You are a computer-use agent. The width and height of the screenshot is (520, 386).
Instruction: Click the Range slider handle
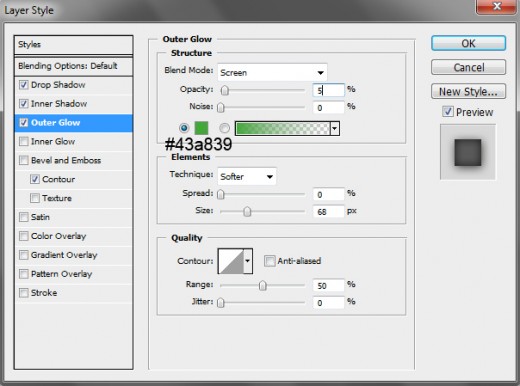[263, 286]
